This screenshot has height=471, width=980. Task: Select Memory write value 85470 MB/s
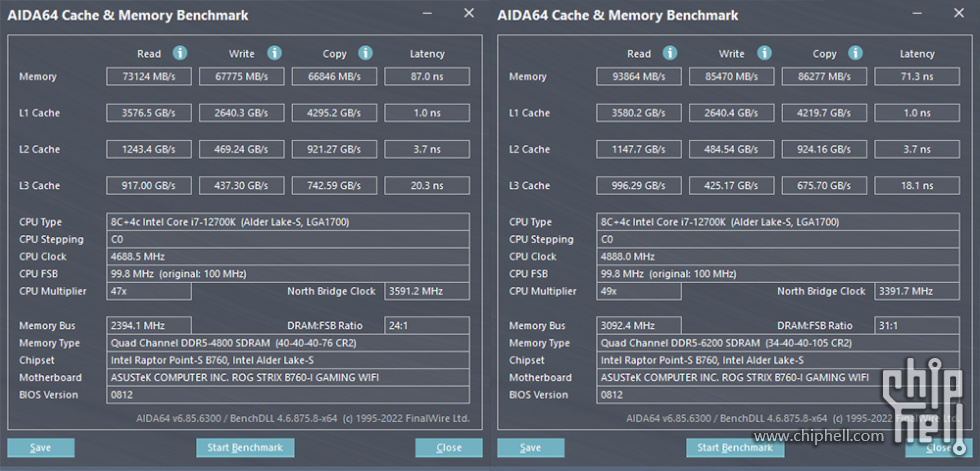(731, 77)
